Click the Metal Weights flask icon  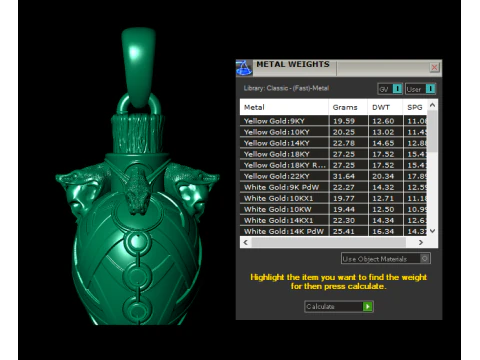[x=244, y=68]
